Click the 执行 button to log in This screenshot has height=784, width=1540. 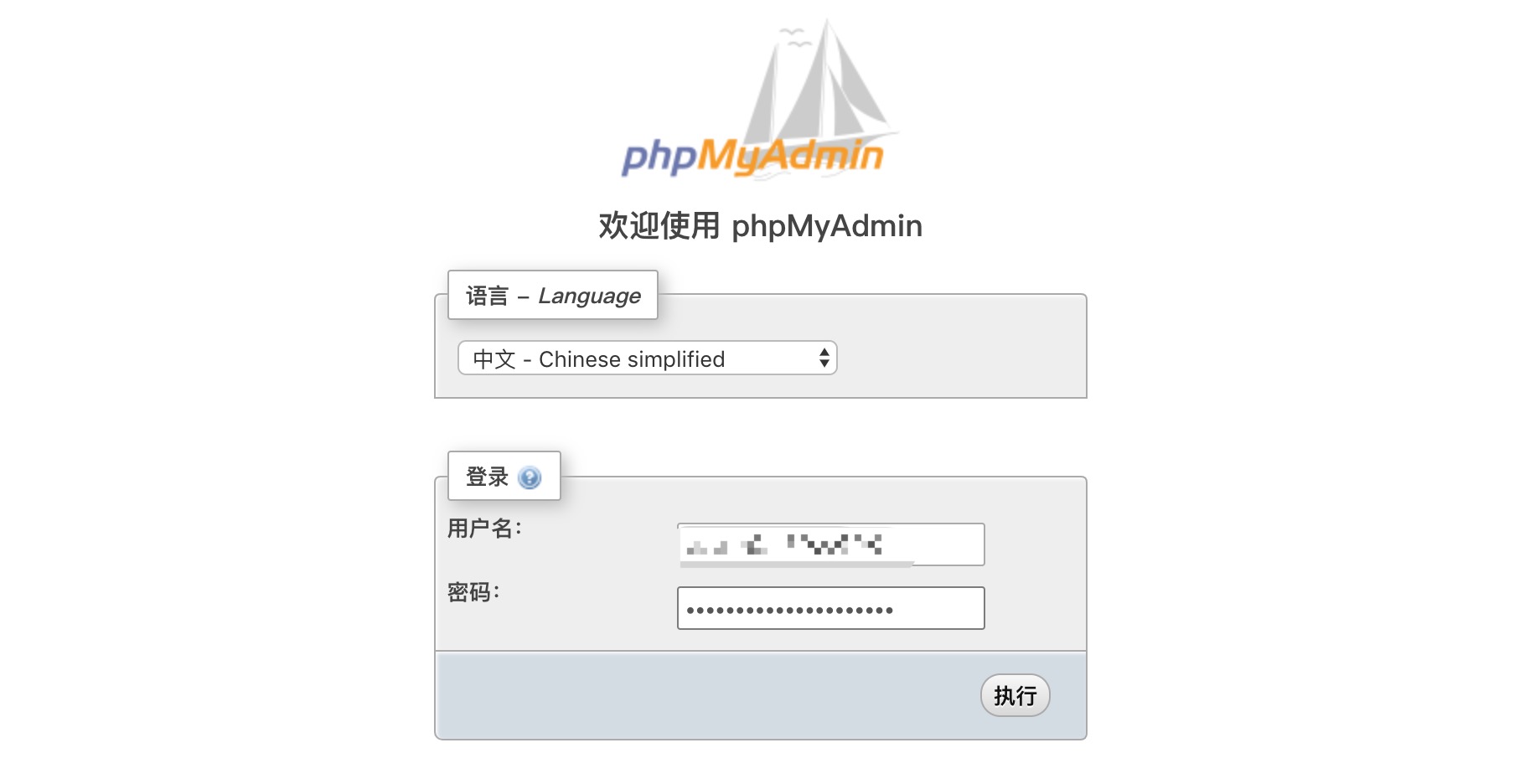1015,695
